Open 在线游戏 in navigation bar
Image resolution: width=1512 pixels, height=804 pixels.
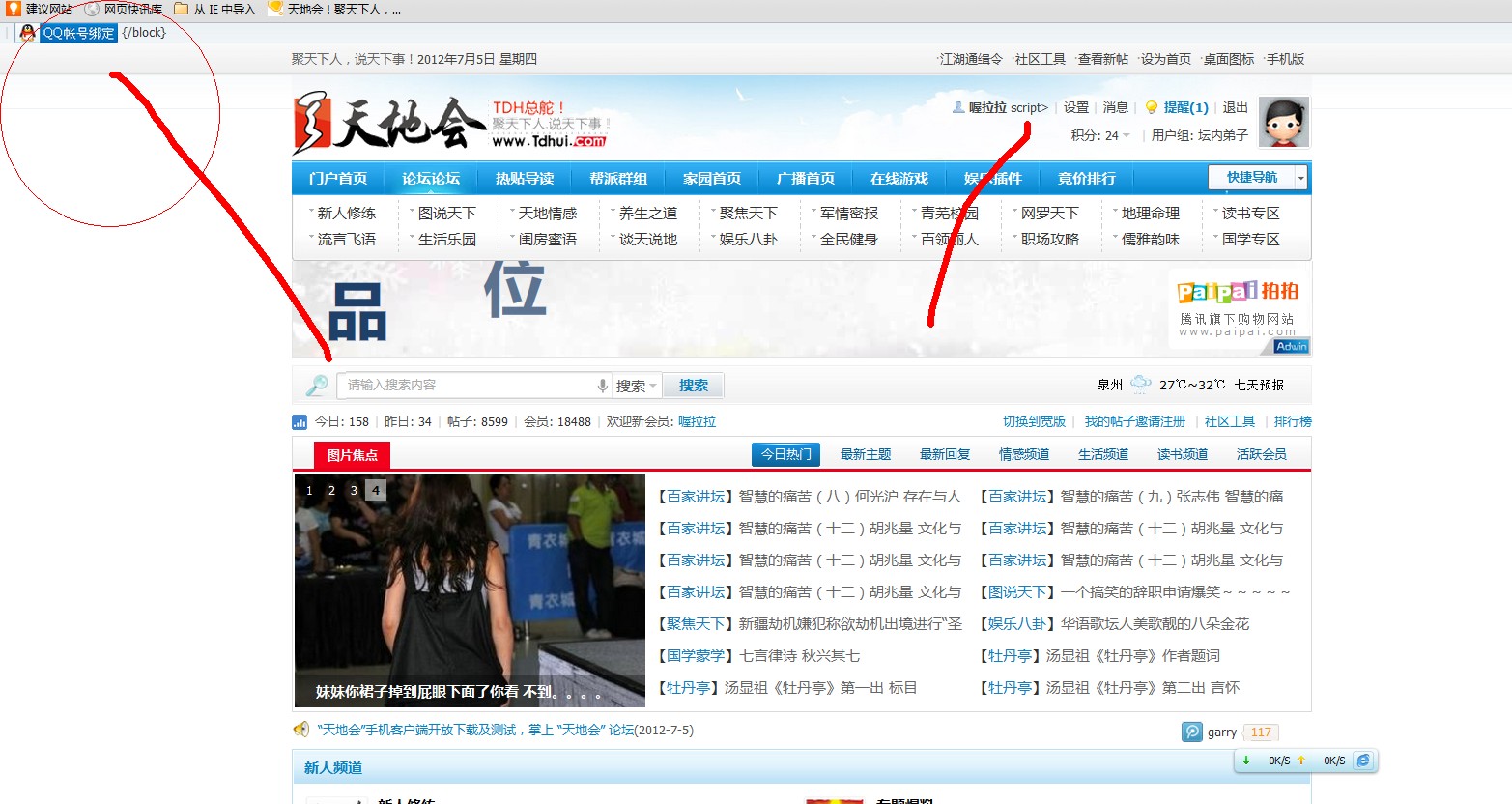point(899,179)
